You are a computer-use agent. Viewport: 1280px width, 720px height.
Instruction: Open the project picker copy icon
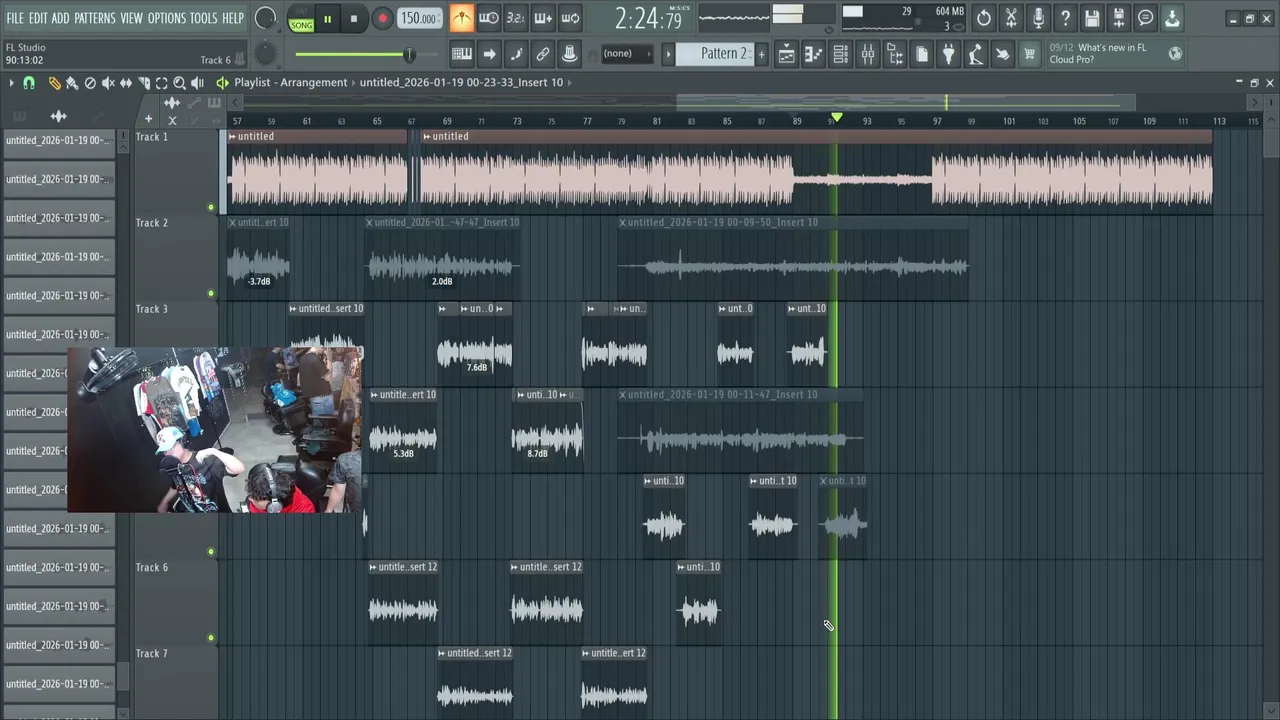click(922, 55)
